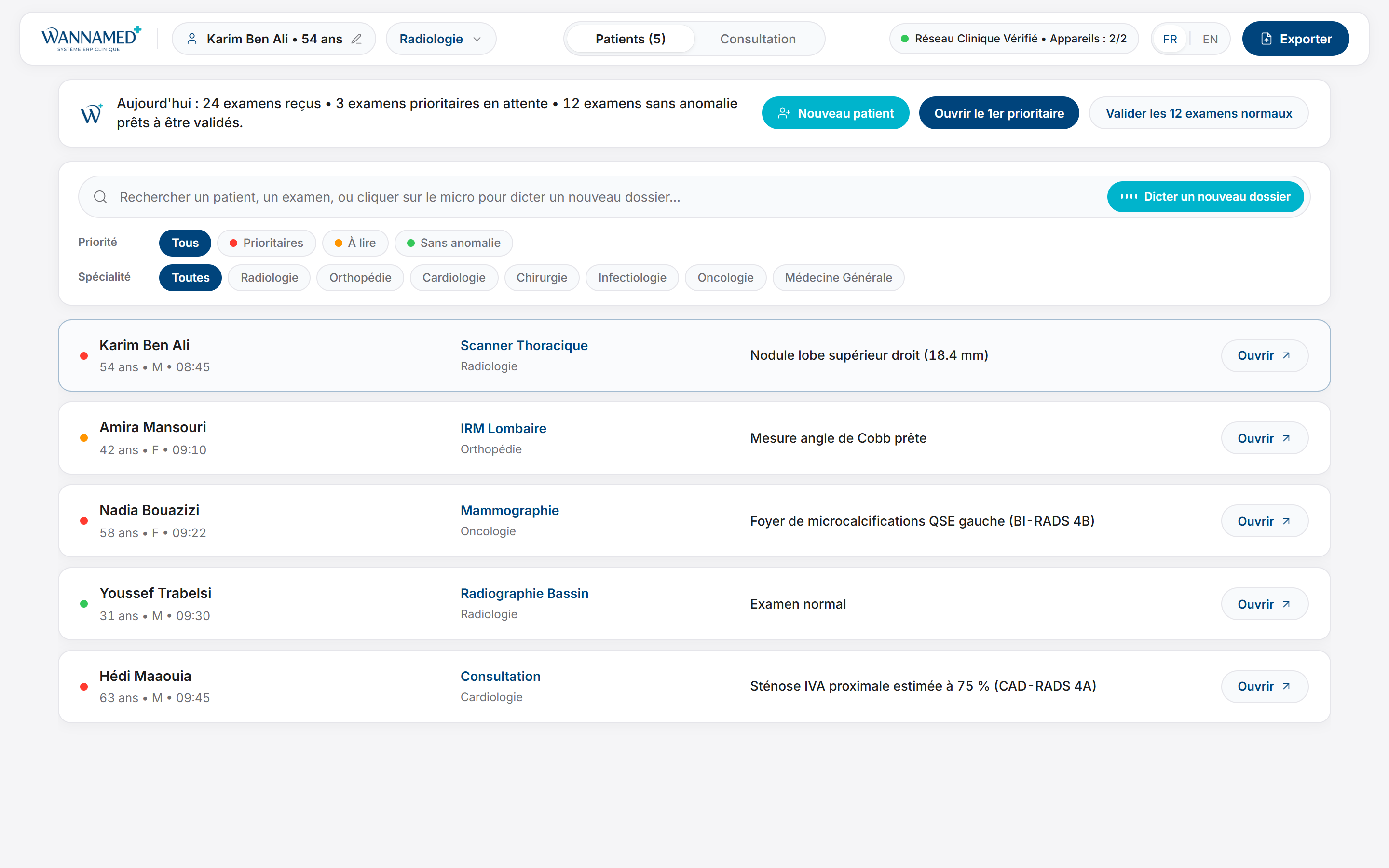Filter by Prioritaires priority
This screenshot has width=1389, height=868.
point(266,243)
